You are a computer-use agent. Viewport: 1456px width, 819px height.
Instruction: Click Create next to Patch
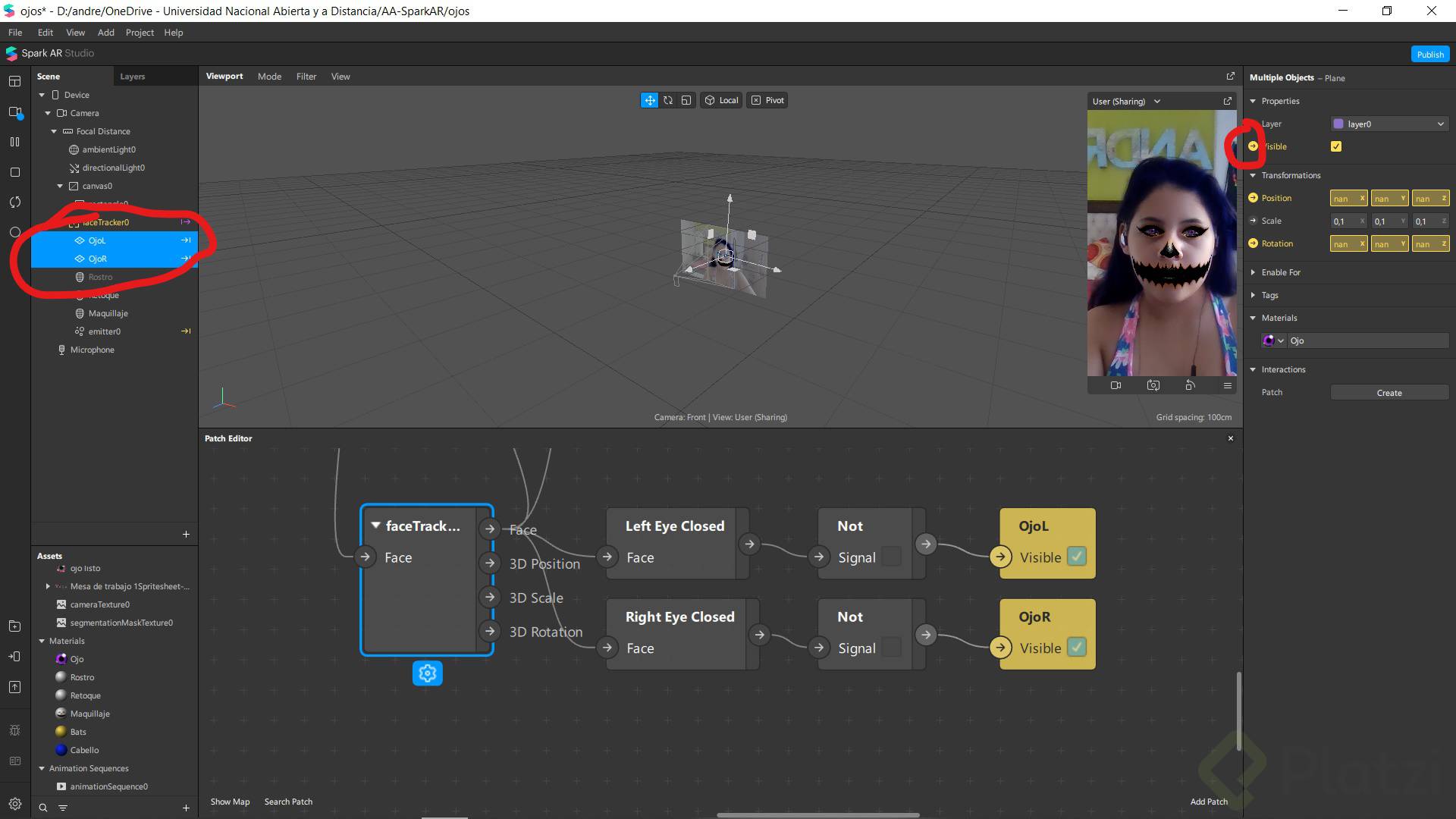(1389, 393)
